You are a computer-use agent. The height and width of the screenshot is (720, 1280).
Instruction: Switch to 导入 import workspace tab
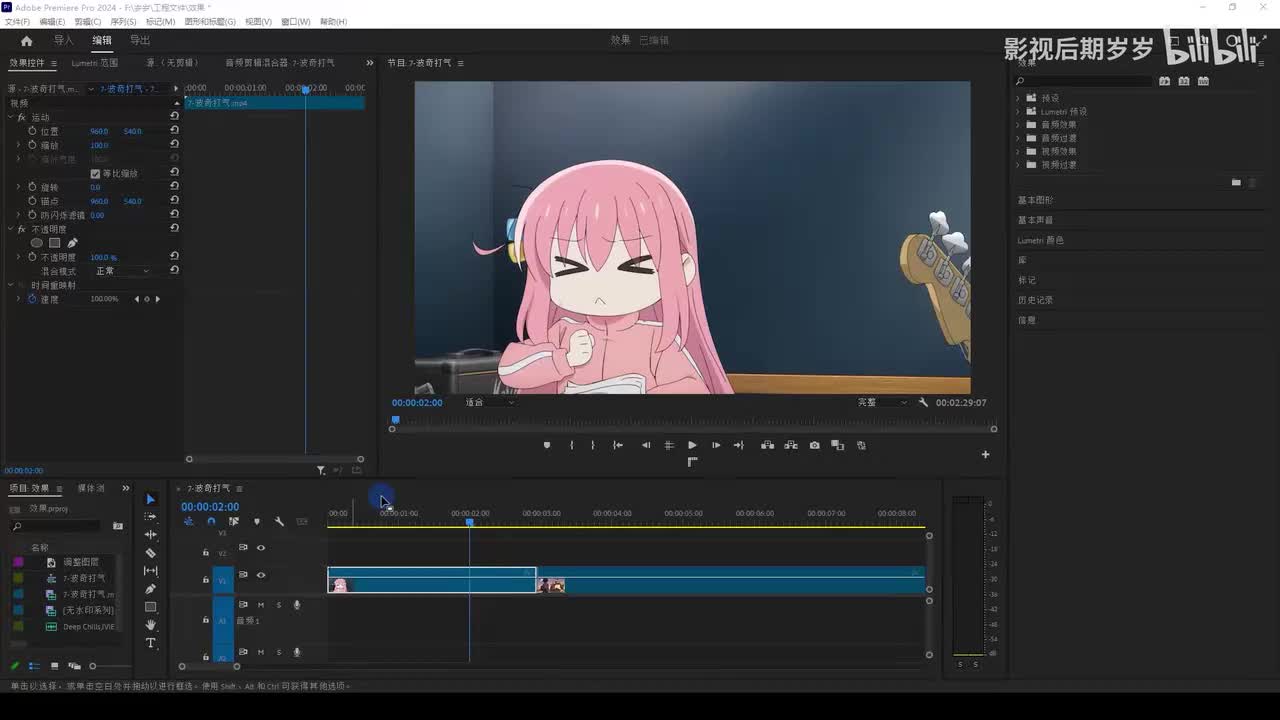pos(64,41)
